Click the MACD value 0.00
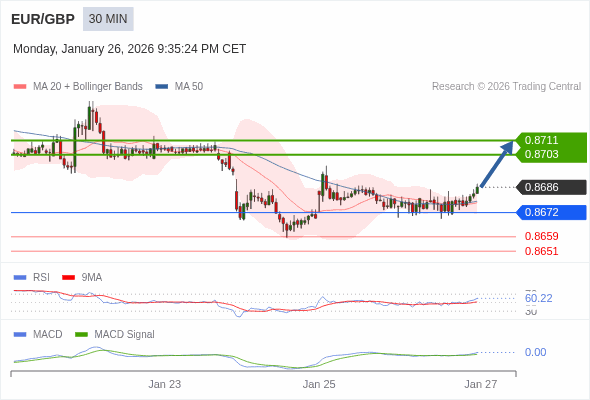Image resolution: width=590 pixels, height=400 pixels. point(535,352)
